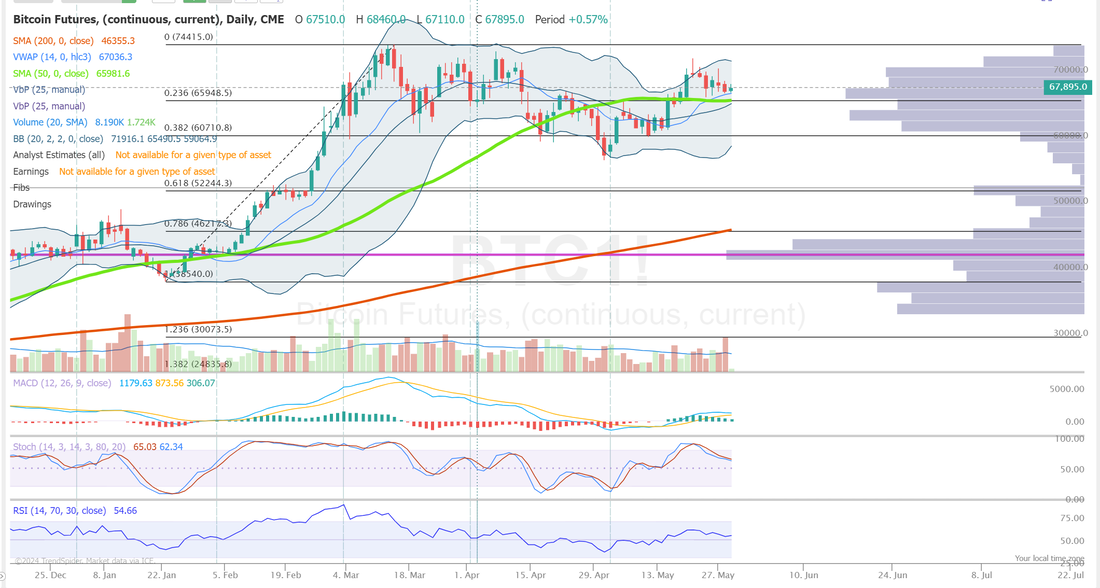
Task: Click the 1. Apr date on time axis
Action: pyautogui.click(x=467, y=575)
